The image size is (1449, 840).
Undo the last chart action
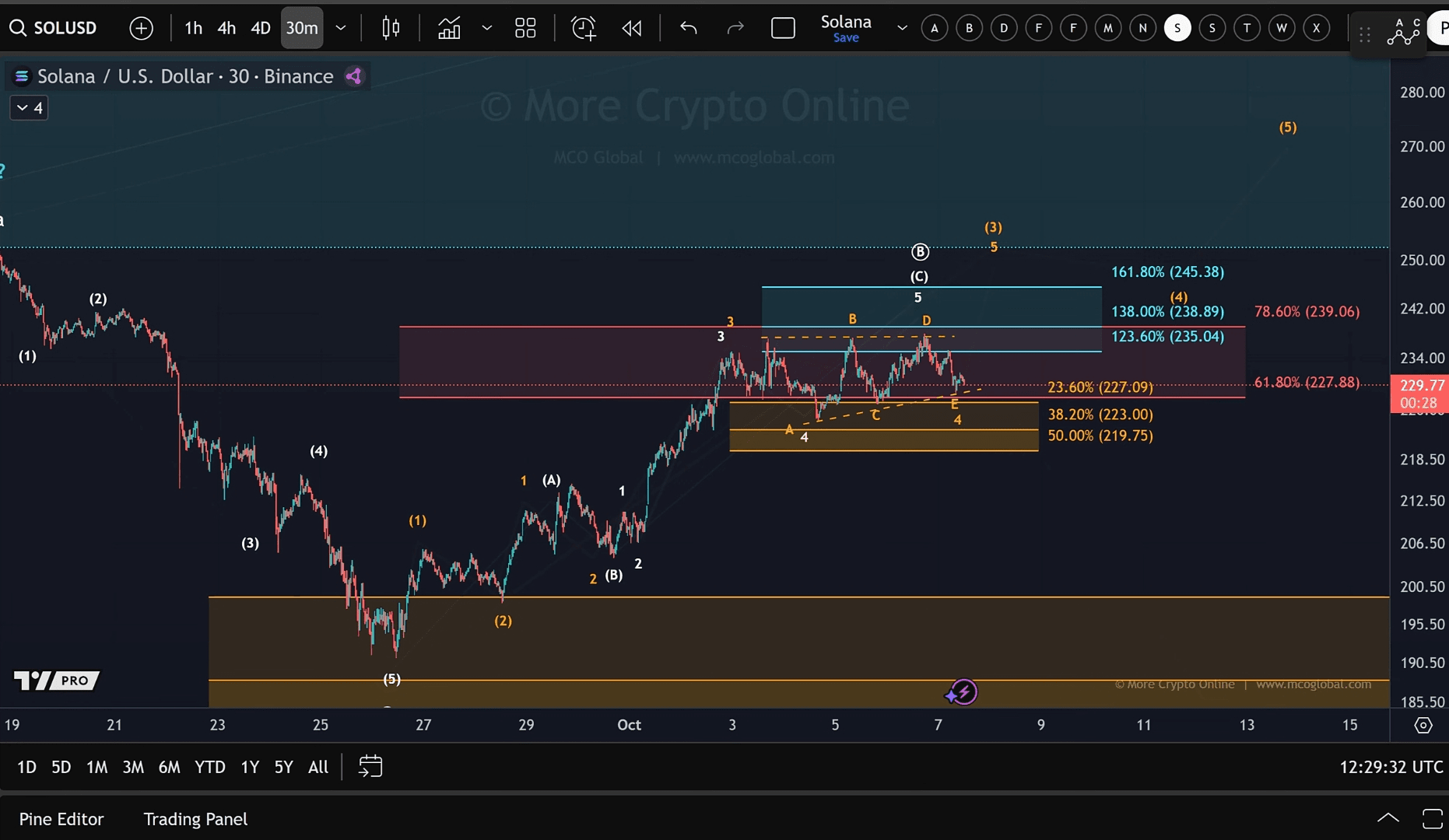[x=688, y=29]
